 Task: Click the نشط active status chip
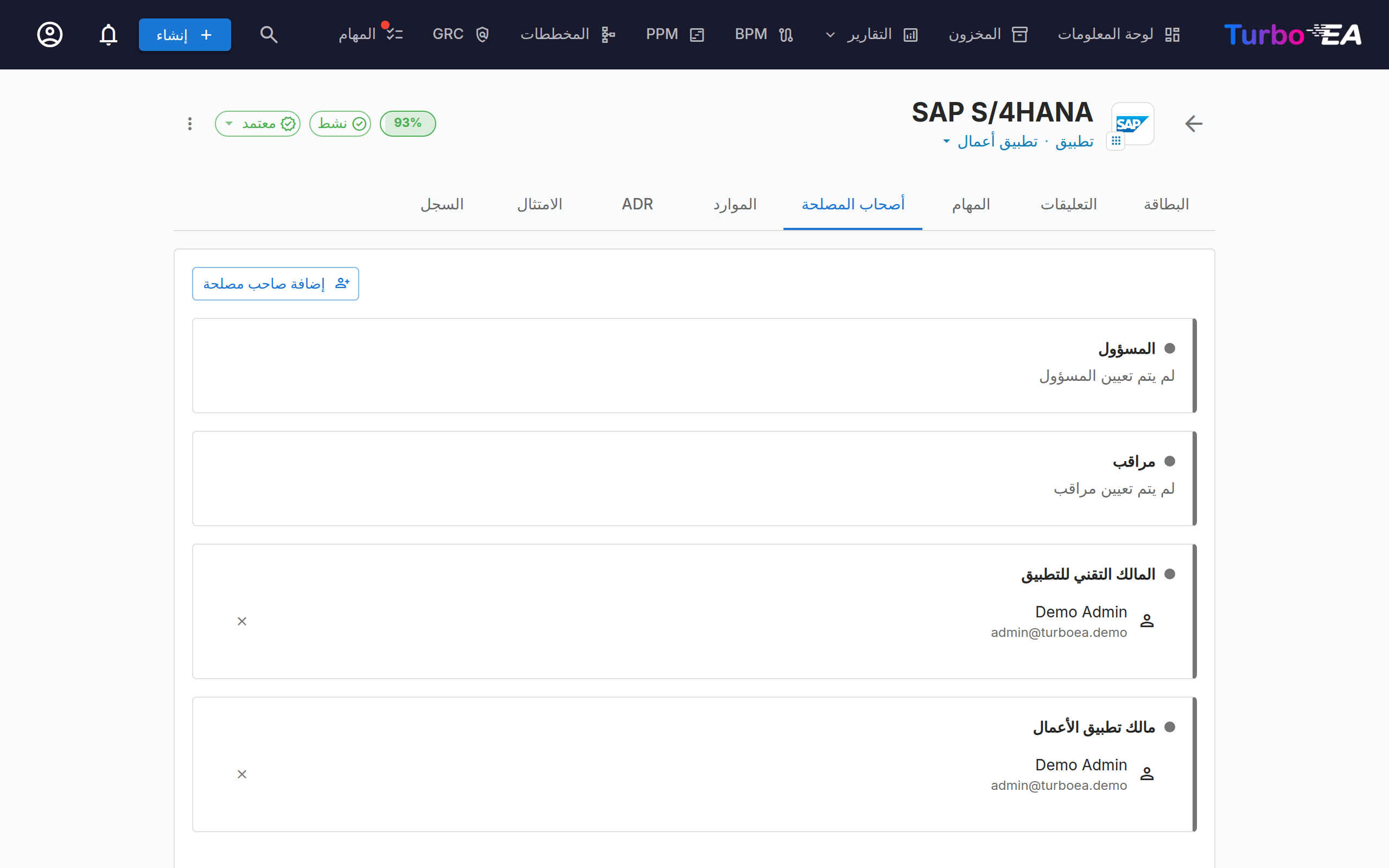[340, 124]
